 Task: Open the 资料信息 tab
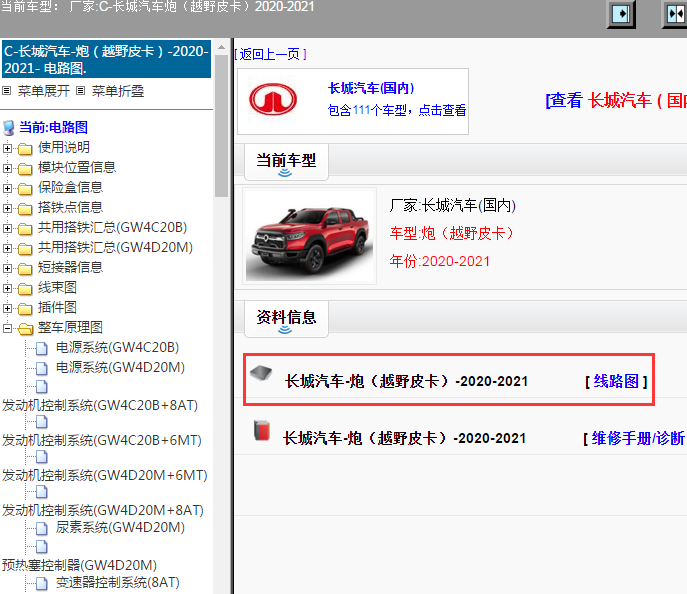286,318
